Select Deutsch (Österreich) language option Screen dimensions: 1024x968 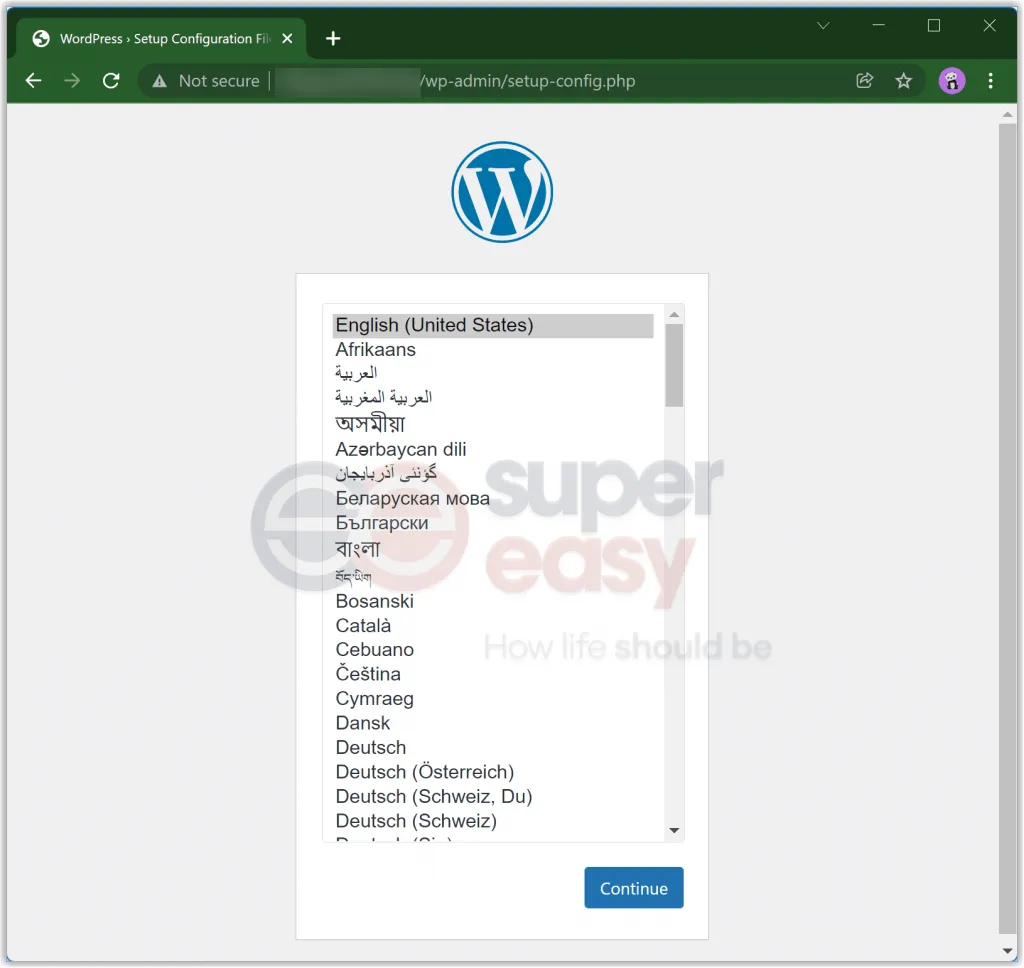493,772
